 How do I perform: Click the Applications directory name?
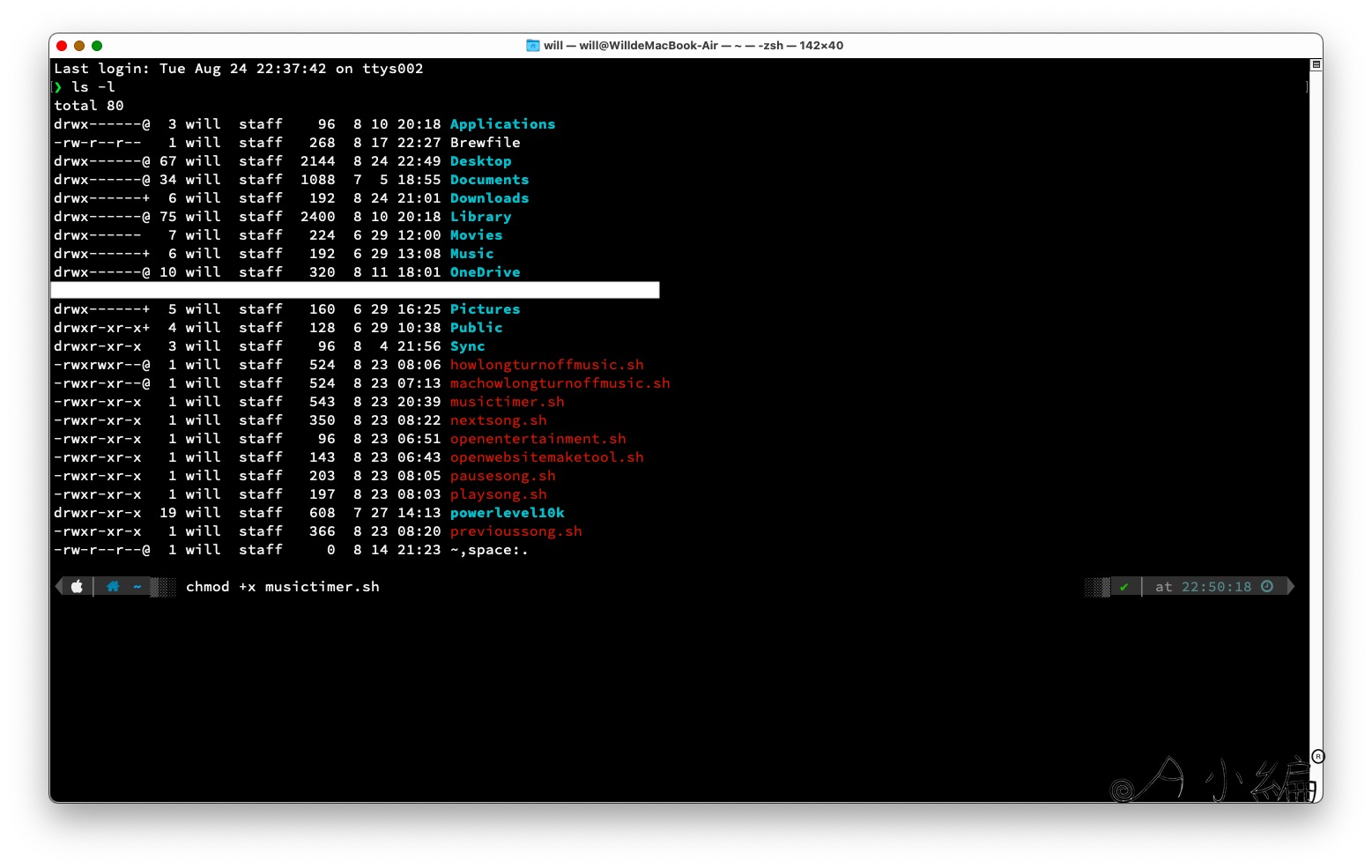tap(502, 124)
